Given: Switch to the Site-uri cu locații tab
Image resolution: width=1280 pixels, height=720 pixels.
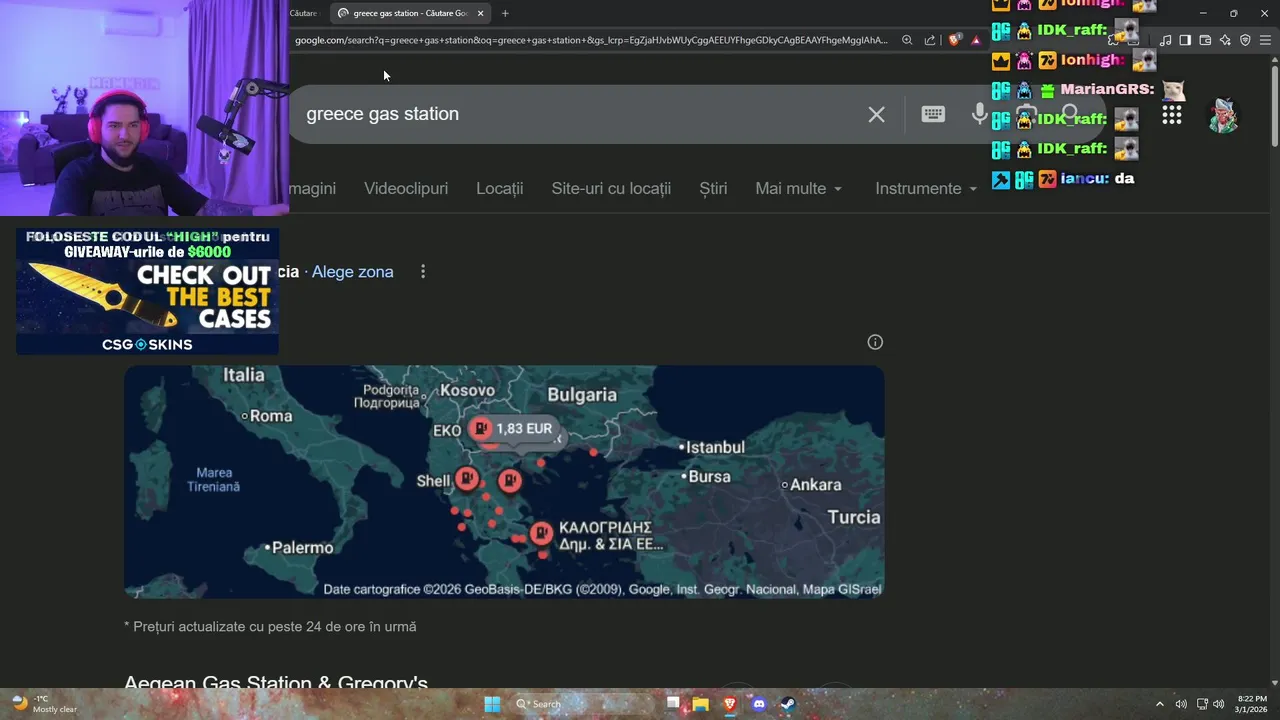Looking at the screenshot, I should (x=611, y=188).
